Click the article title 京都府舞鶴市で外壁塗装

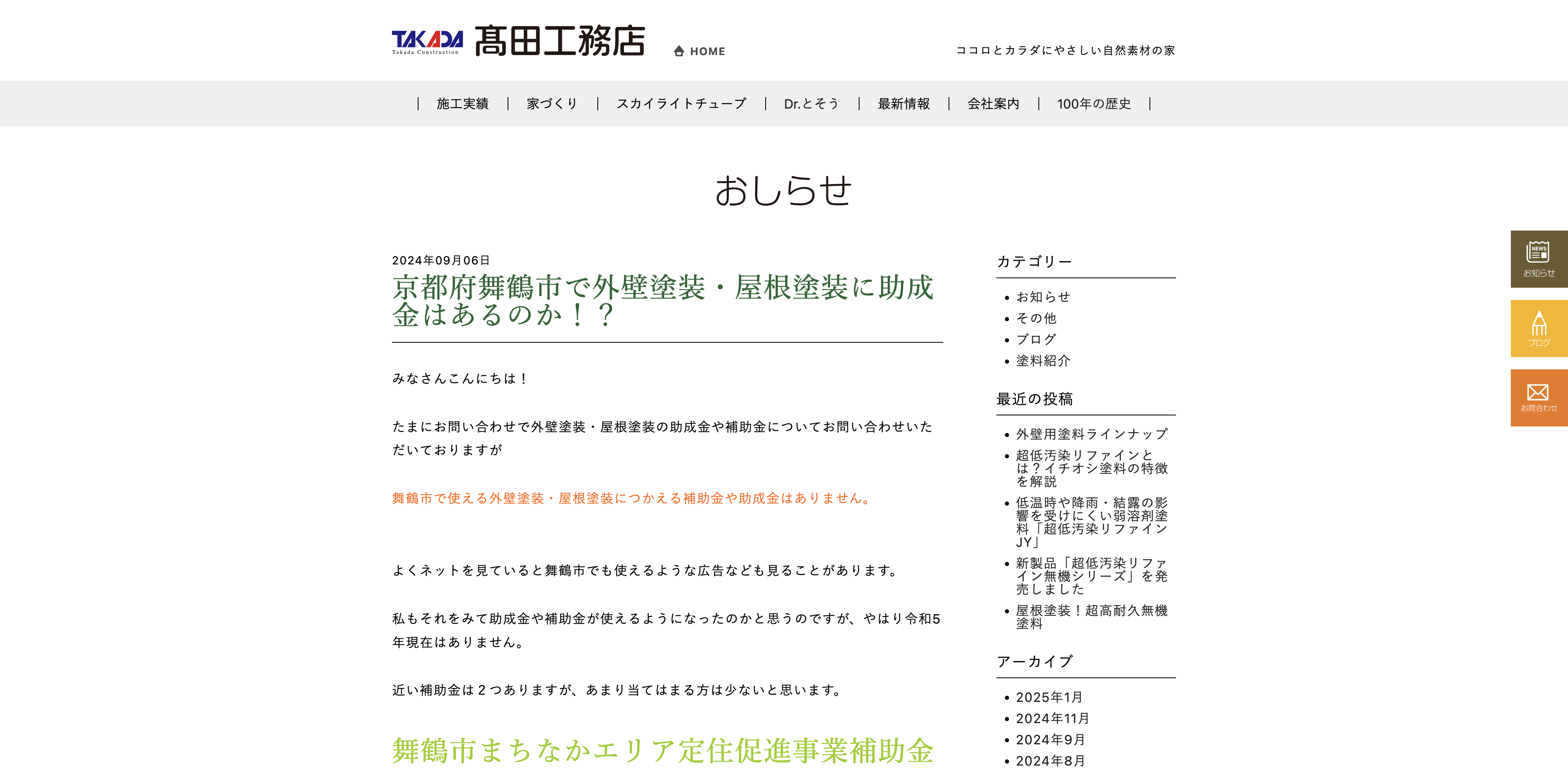click(663, 300)
